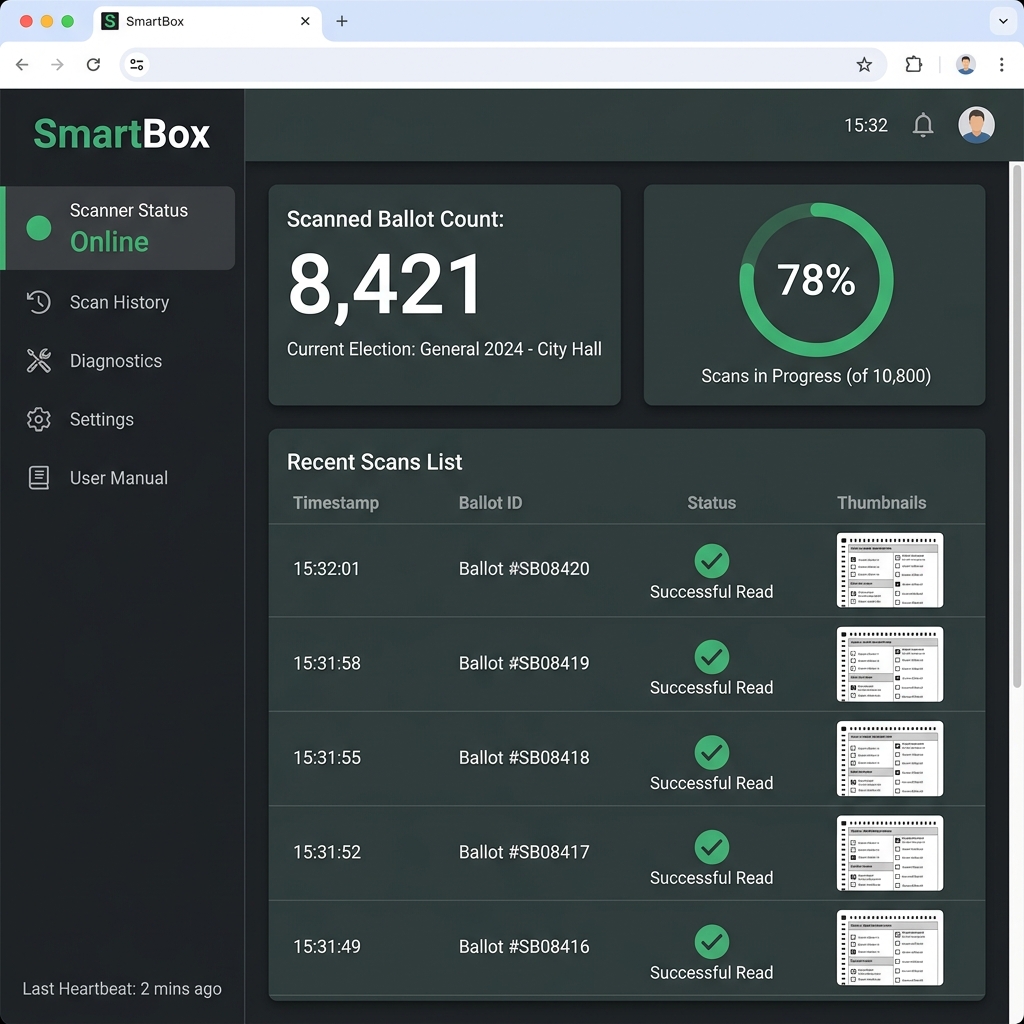
Task: Open the Settings gear icon
Action: 39,419
